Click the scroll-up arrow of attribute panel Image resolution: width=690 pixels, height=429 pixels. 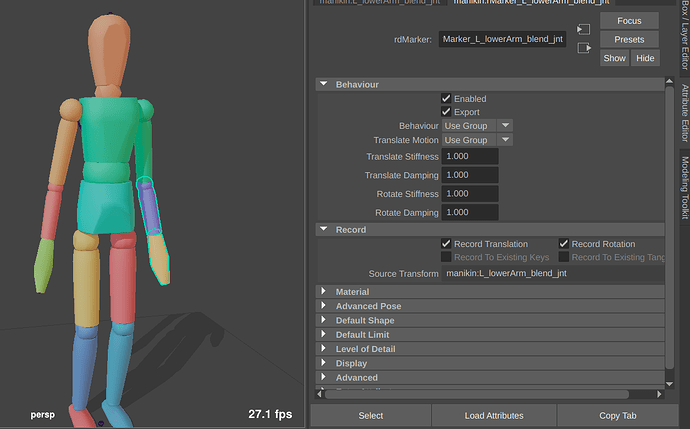pos(669,81)
